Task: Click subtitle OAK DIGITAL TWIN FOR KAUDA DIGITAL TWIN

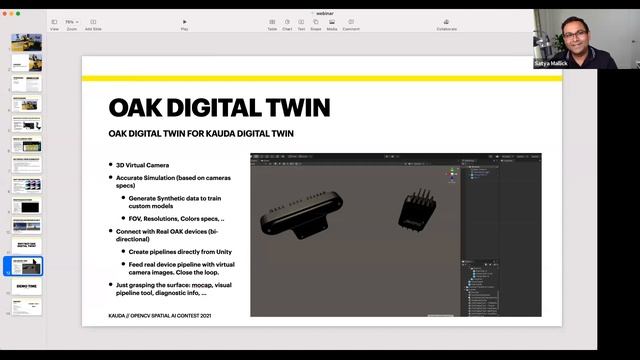Action: coord(201,133)
